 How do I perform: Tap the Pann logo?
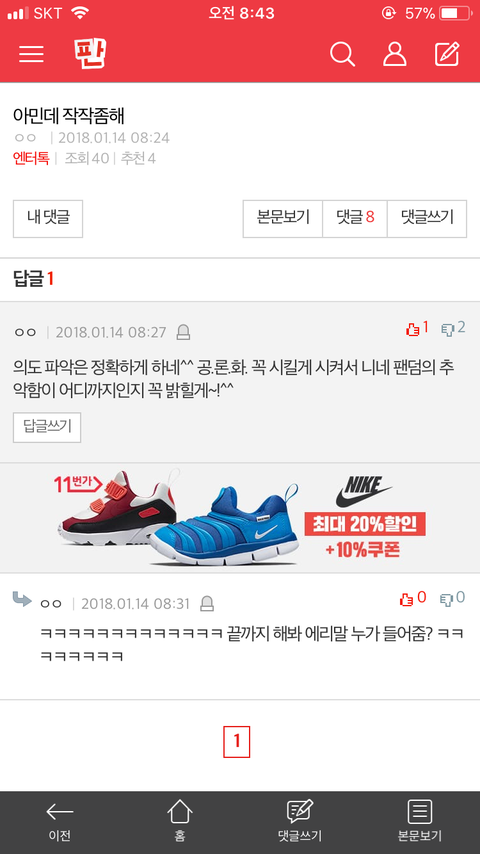(90, 53)
